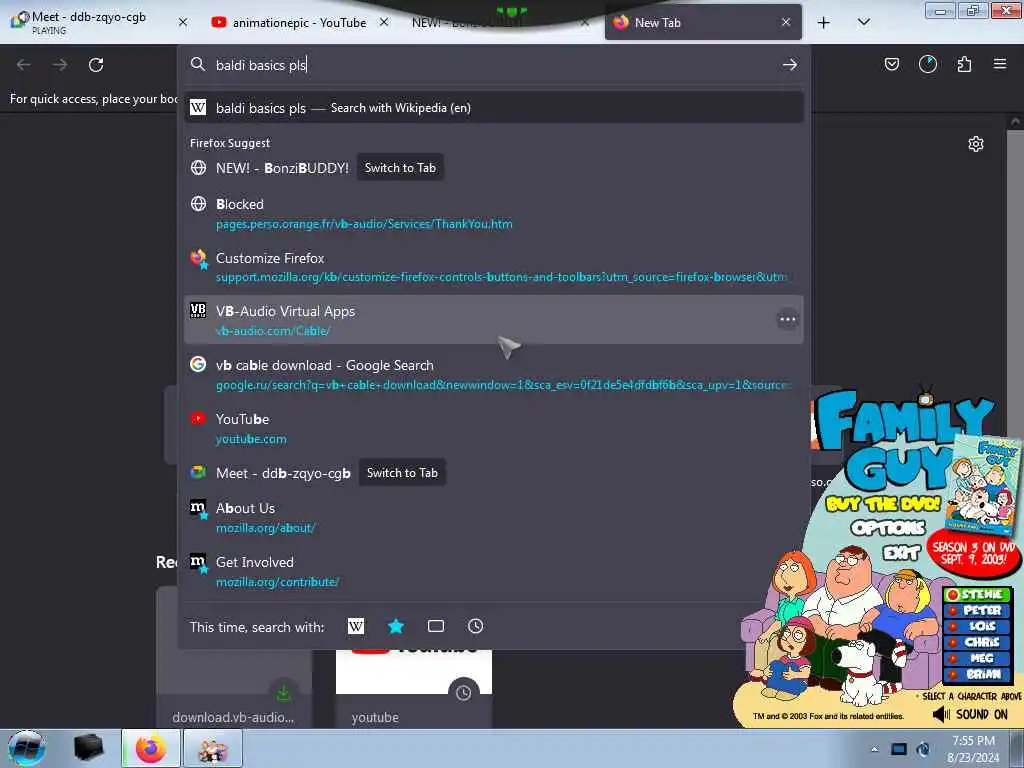
Task: Open the Get Involved mozilla.org suggestion
Action: [494, 571]
